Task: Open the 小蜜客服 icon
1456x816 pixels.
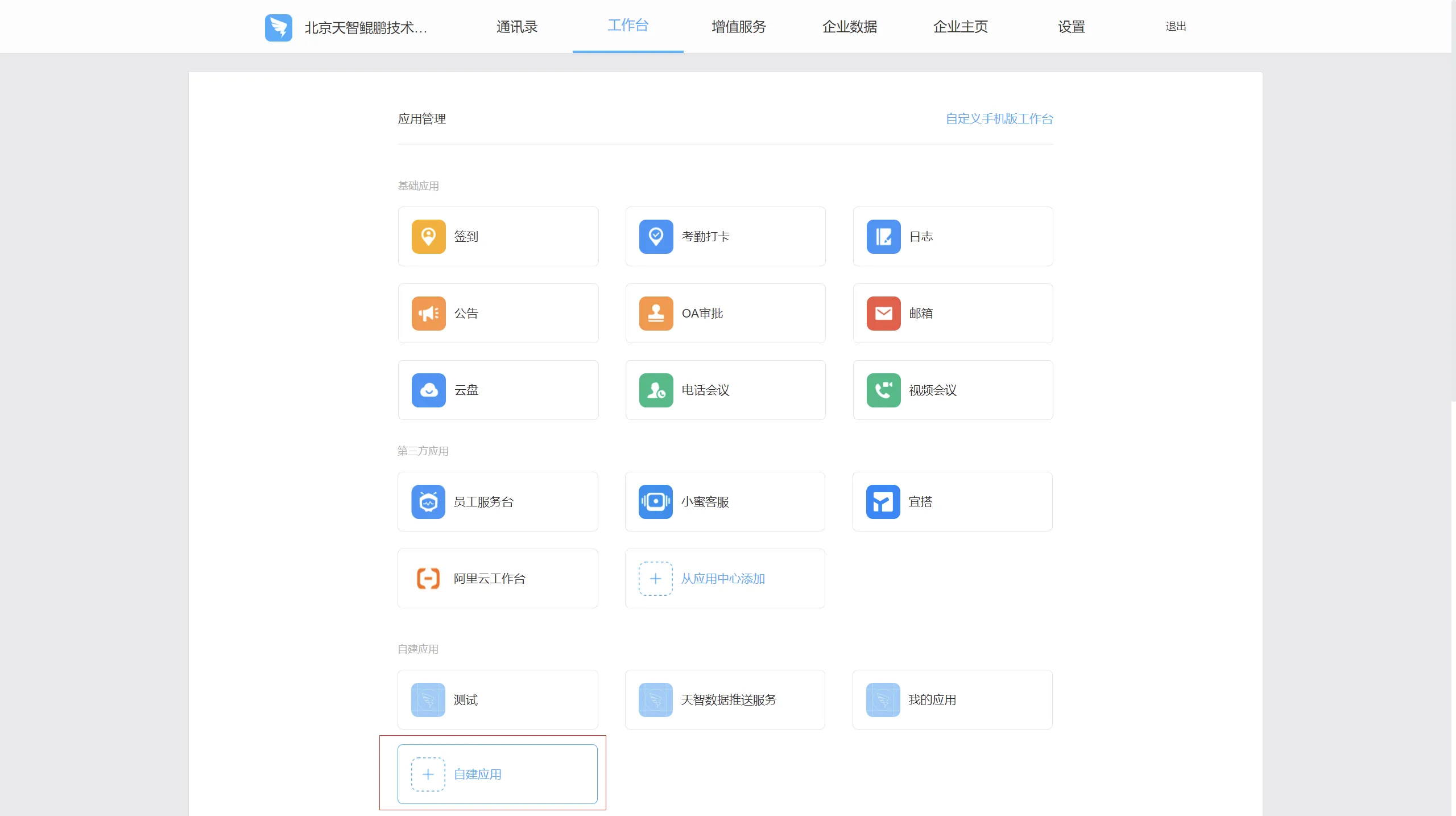Action: click(x=655, y=501)
